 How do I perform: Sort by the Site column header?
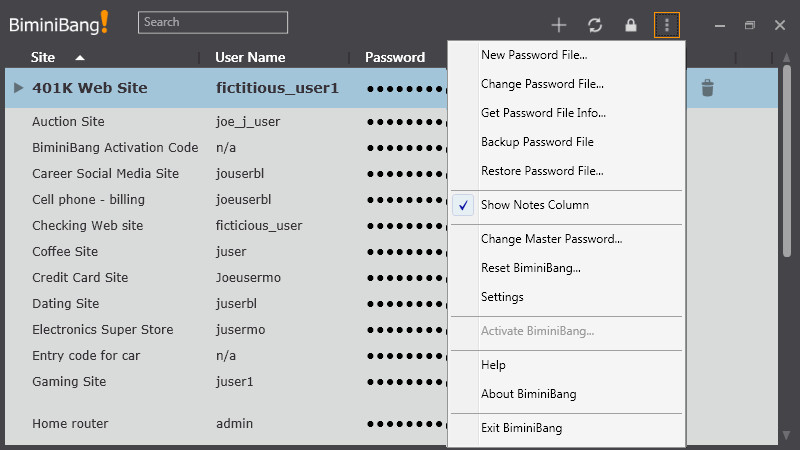coord(43,57)
